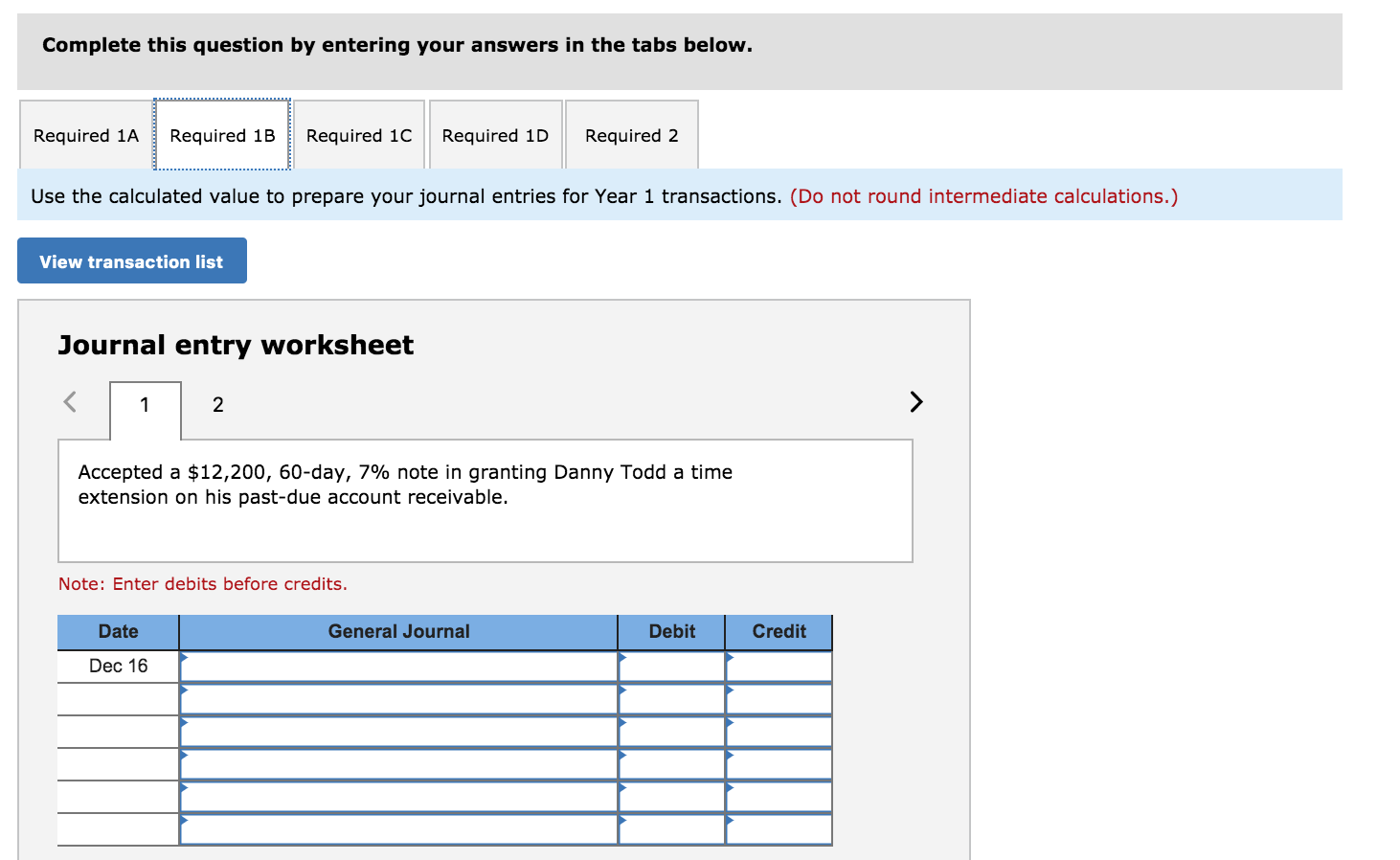Click the Debit field on the last row
Screen dimensions: 1400x860
672,829
